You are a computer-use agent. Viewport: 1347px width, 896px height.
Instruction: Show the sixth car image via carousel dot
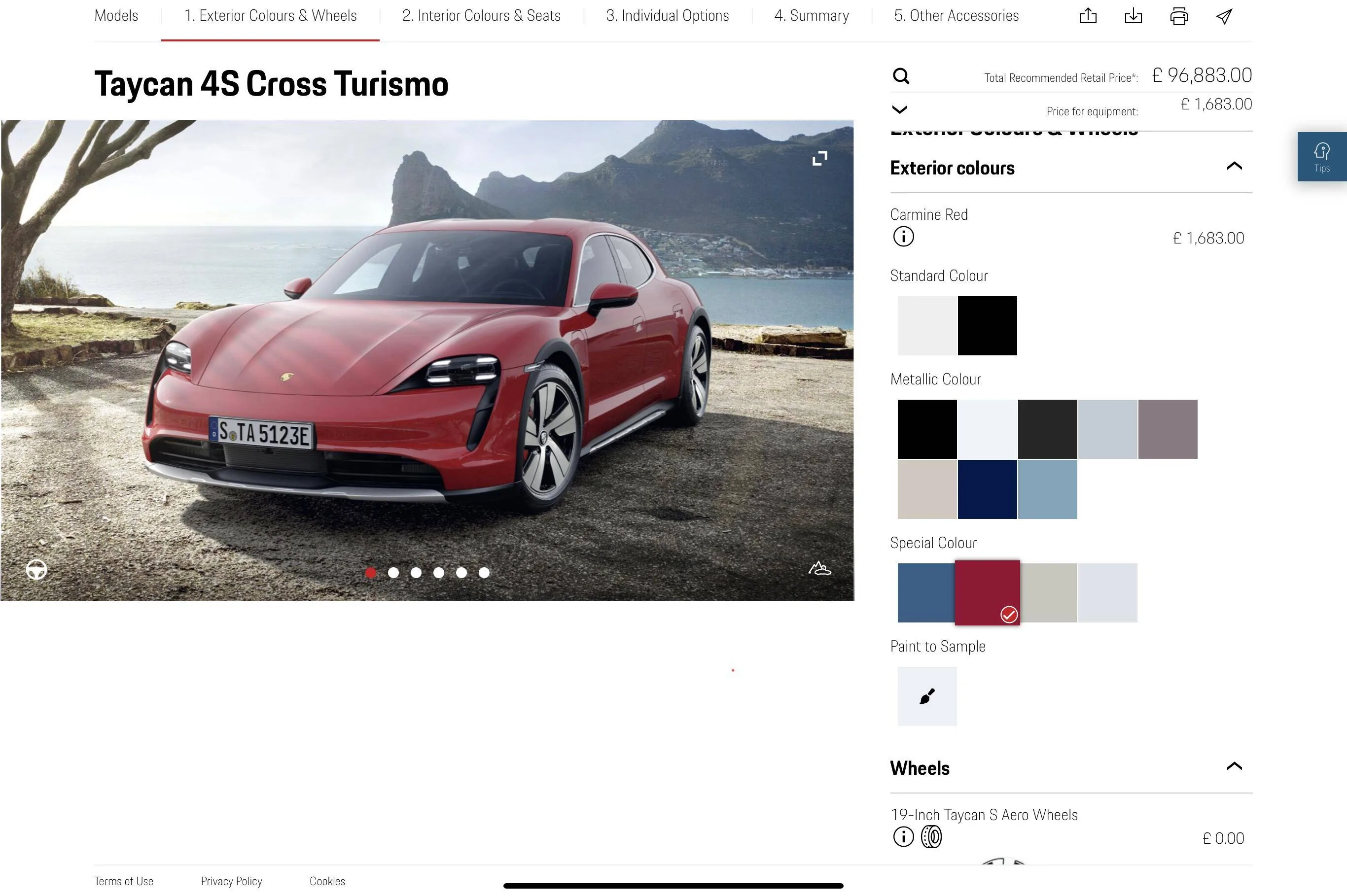coord(484,573)
